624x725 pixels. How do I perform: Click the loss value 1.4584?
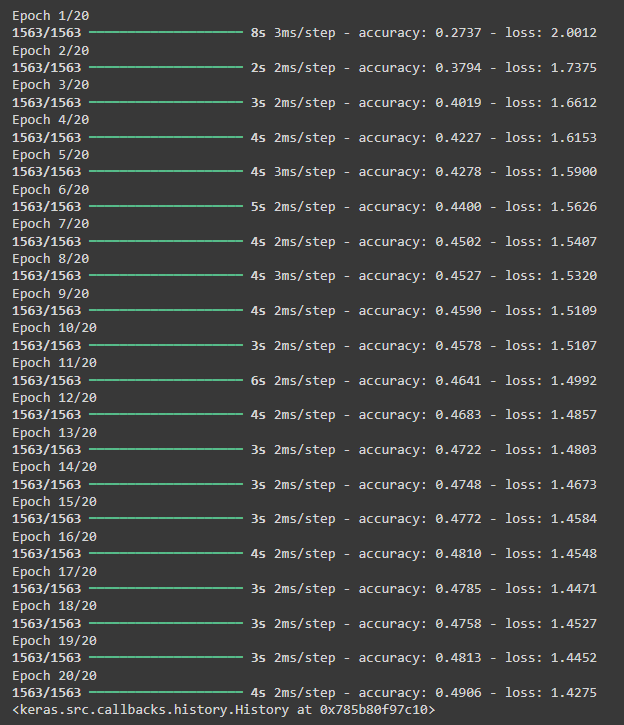pos(574,519)
